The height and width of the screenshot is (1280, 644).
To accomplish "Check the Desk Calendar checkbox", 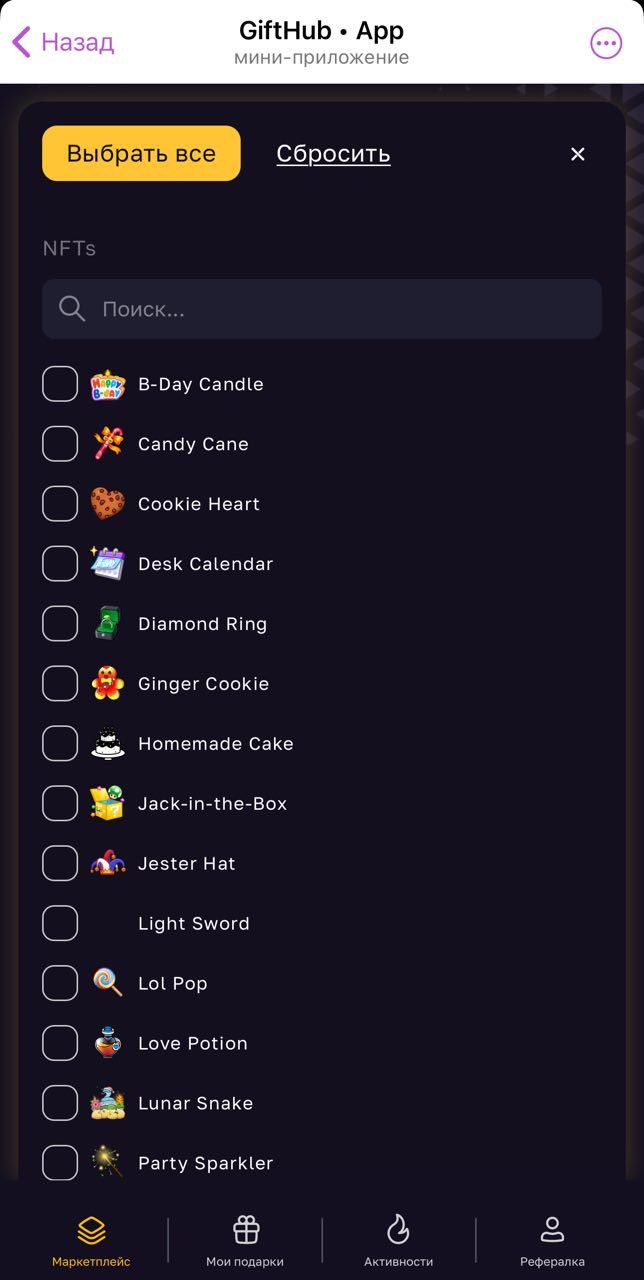I will (x=60, y=564).
